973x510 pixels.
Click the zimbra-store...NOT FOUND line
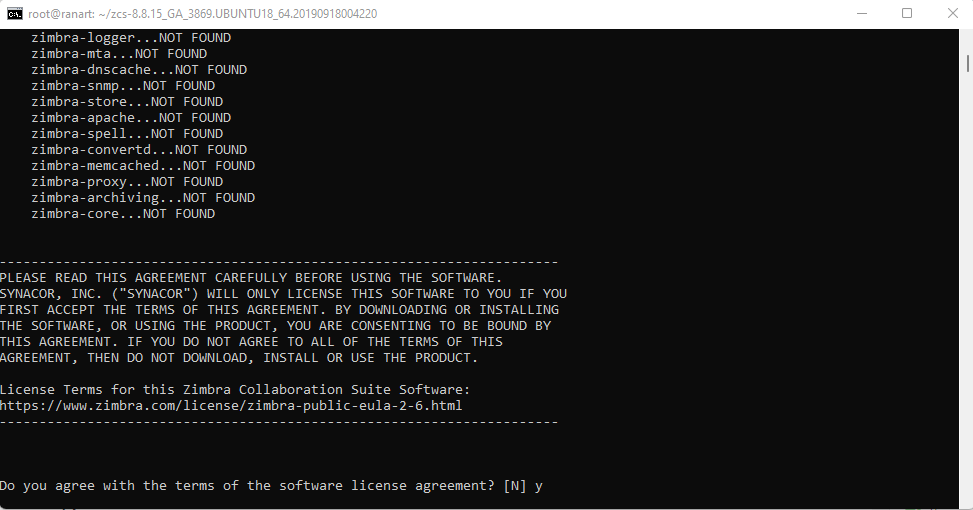(127, 102)
